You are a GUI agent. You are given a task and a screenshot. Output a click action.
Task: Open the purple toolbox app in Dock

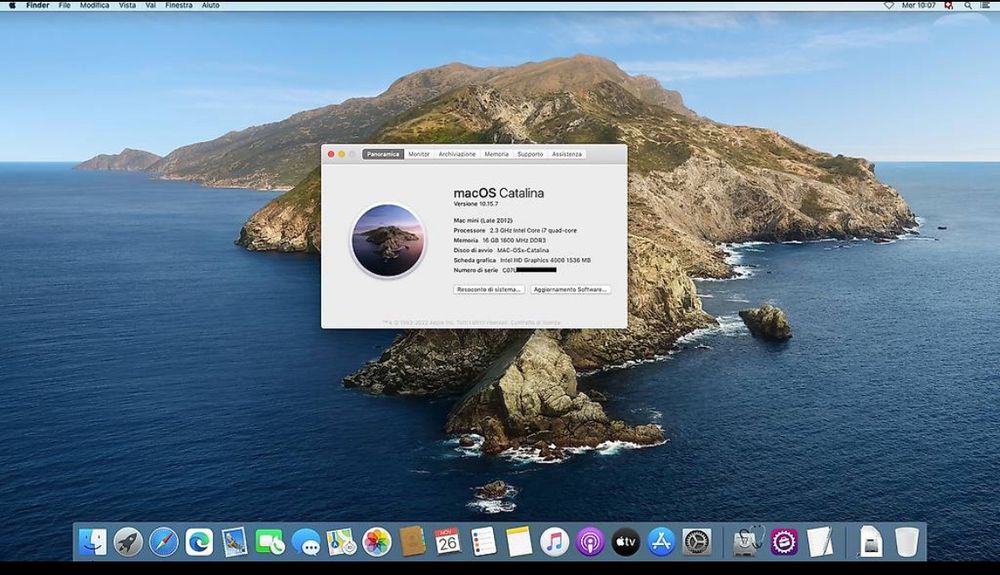[784, 542]
